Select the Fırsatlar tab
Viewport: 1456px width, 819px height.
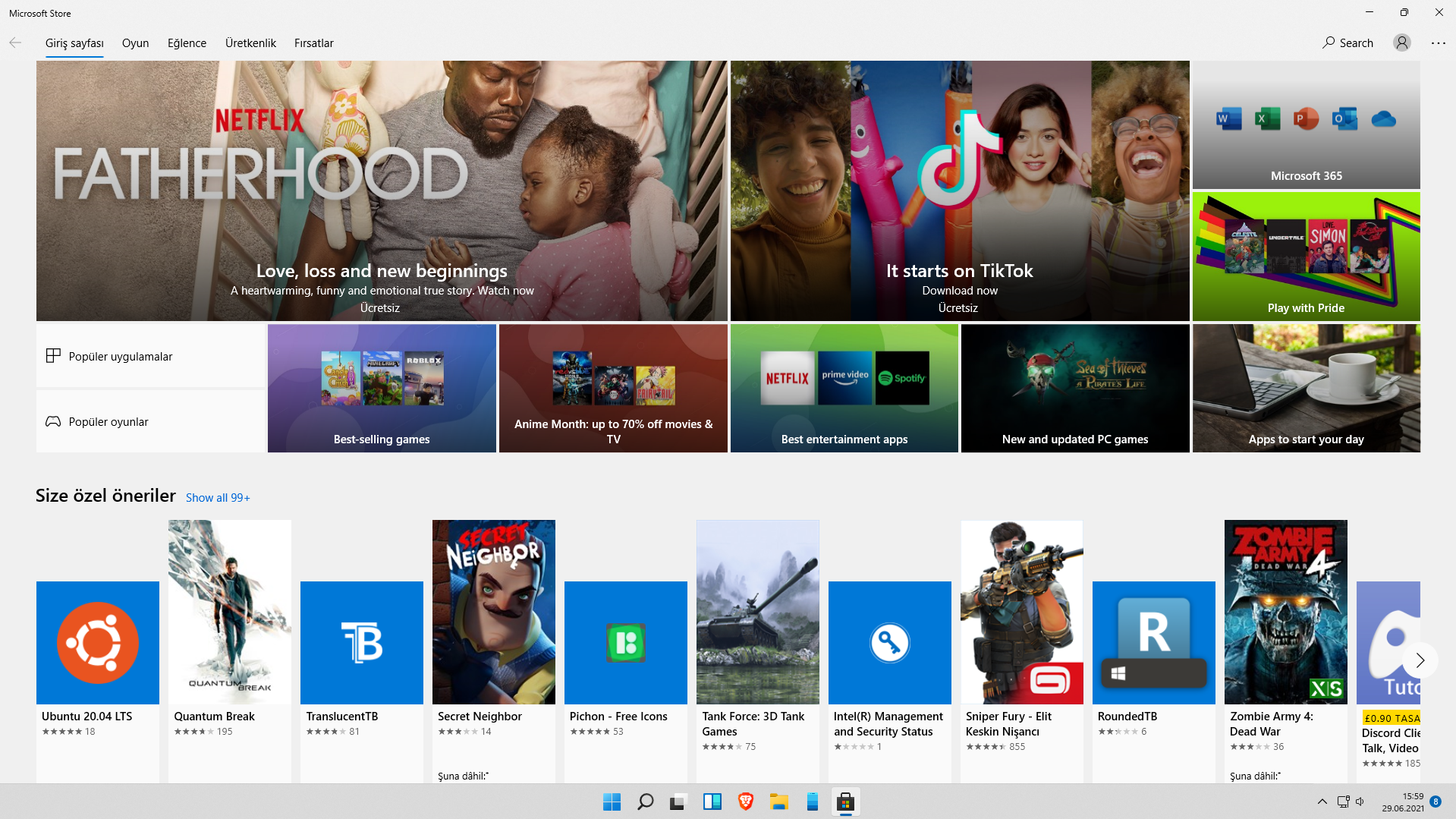pos(313,43)
